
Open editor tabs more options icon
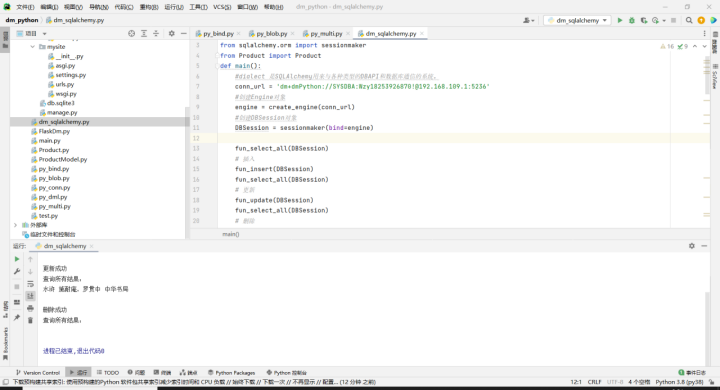(x=704, y=34)
